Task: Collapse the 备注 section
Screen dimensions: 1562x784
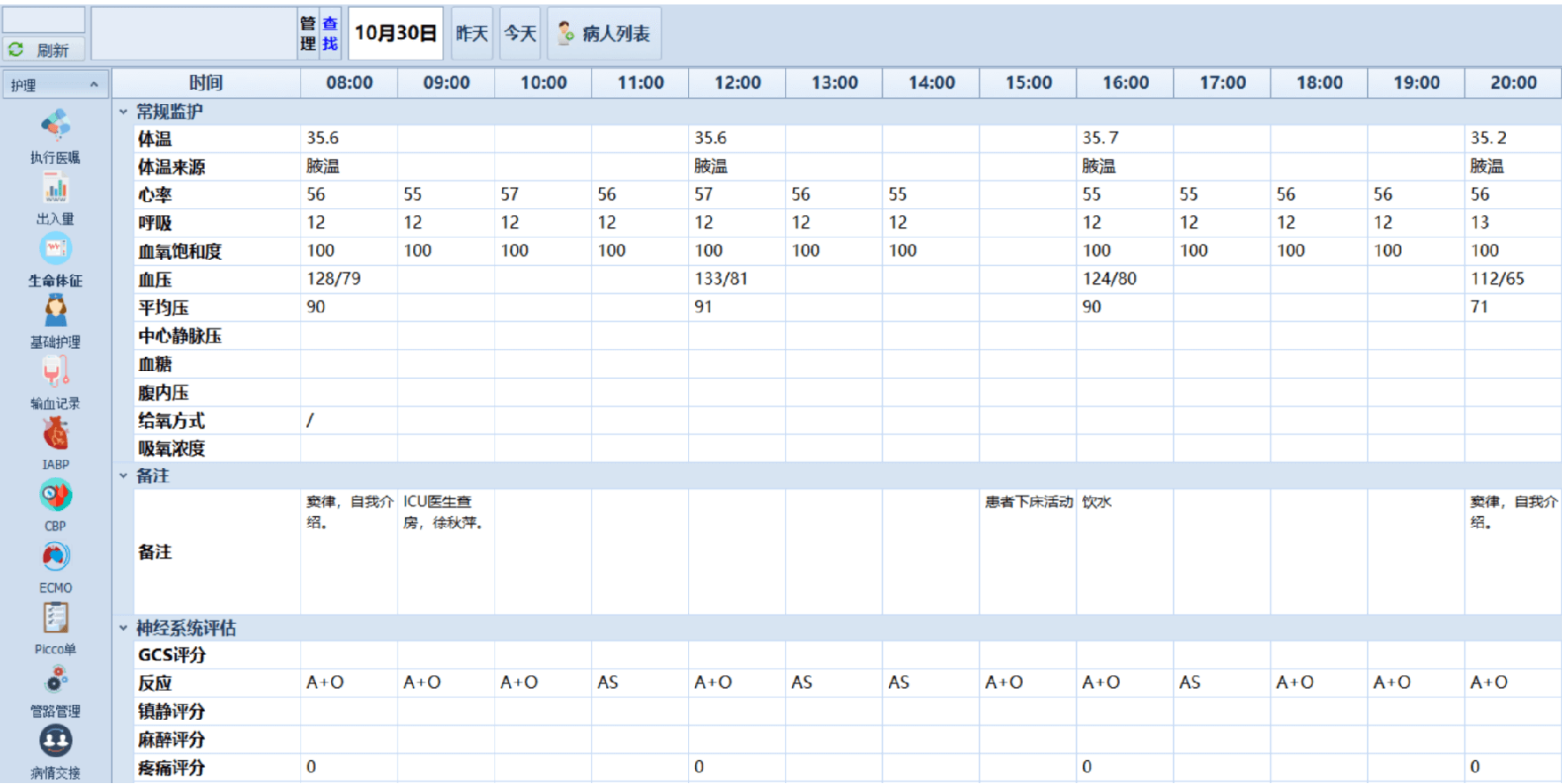Action: (x=124, y=476)
